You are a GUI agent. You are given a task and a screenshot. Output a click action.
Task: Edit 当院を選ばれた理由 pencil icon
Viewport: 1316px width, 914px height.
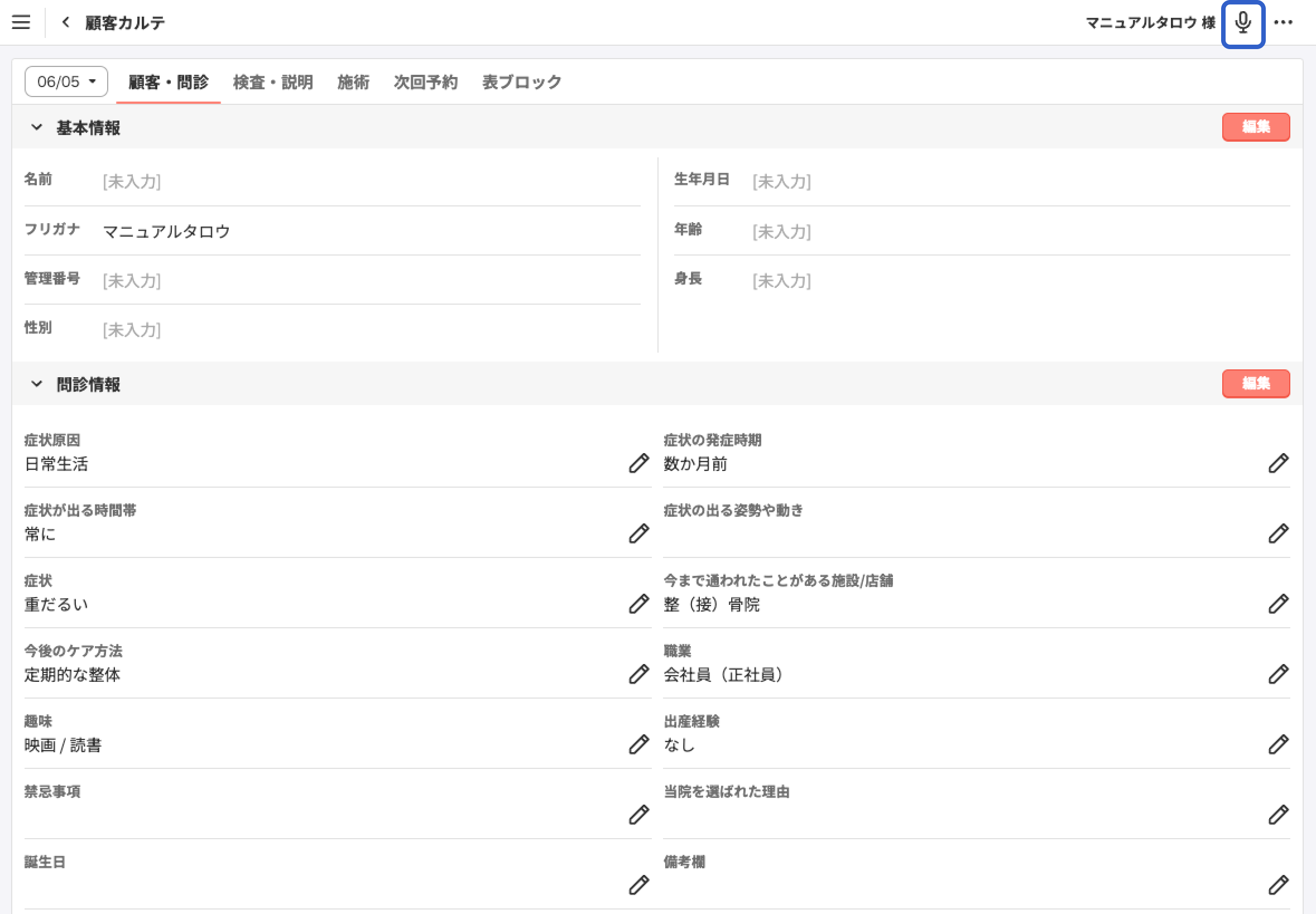point(1278,814)
